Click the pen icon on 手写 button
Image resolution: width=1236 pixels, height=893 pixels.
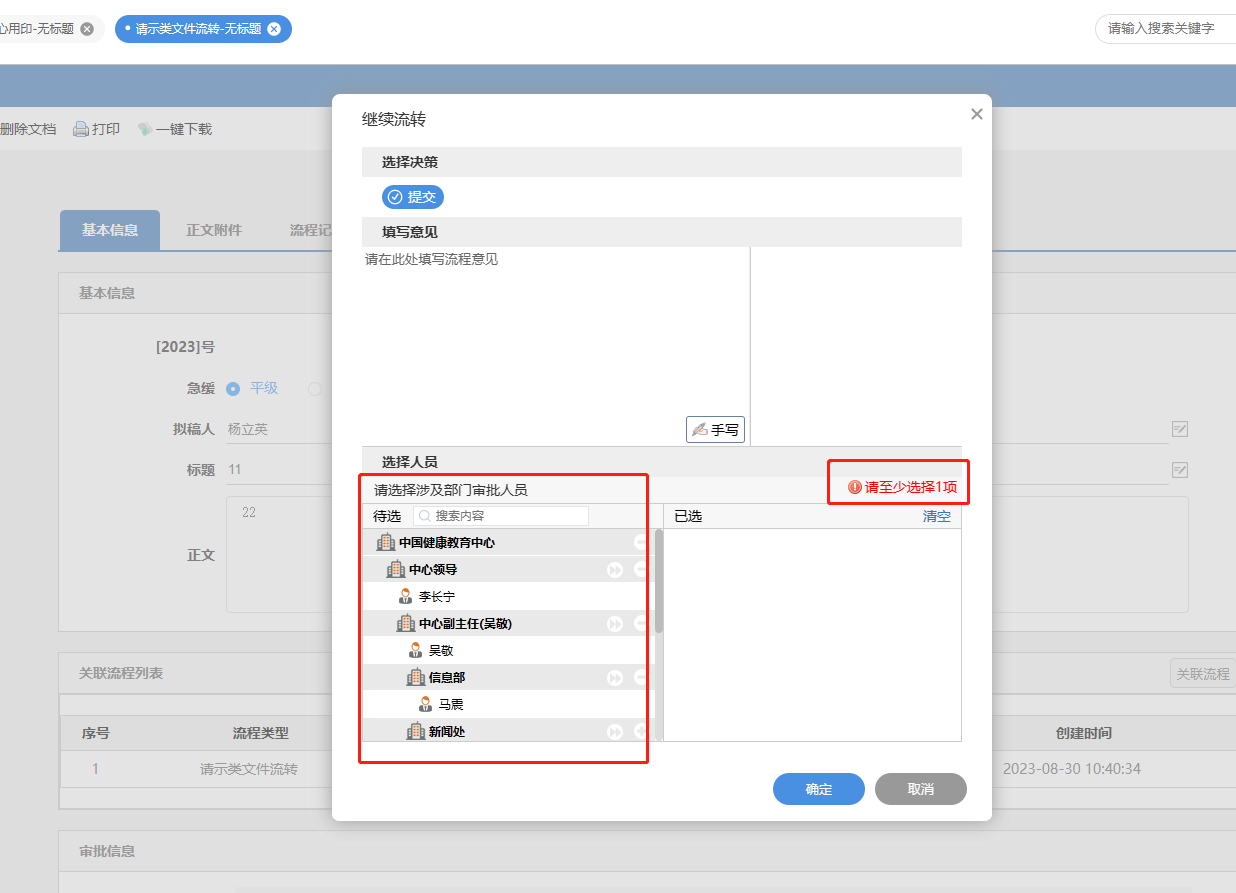click(700, 430)
